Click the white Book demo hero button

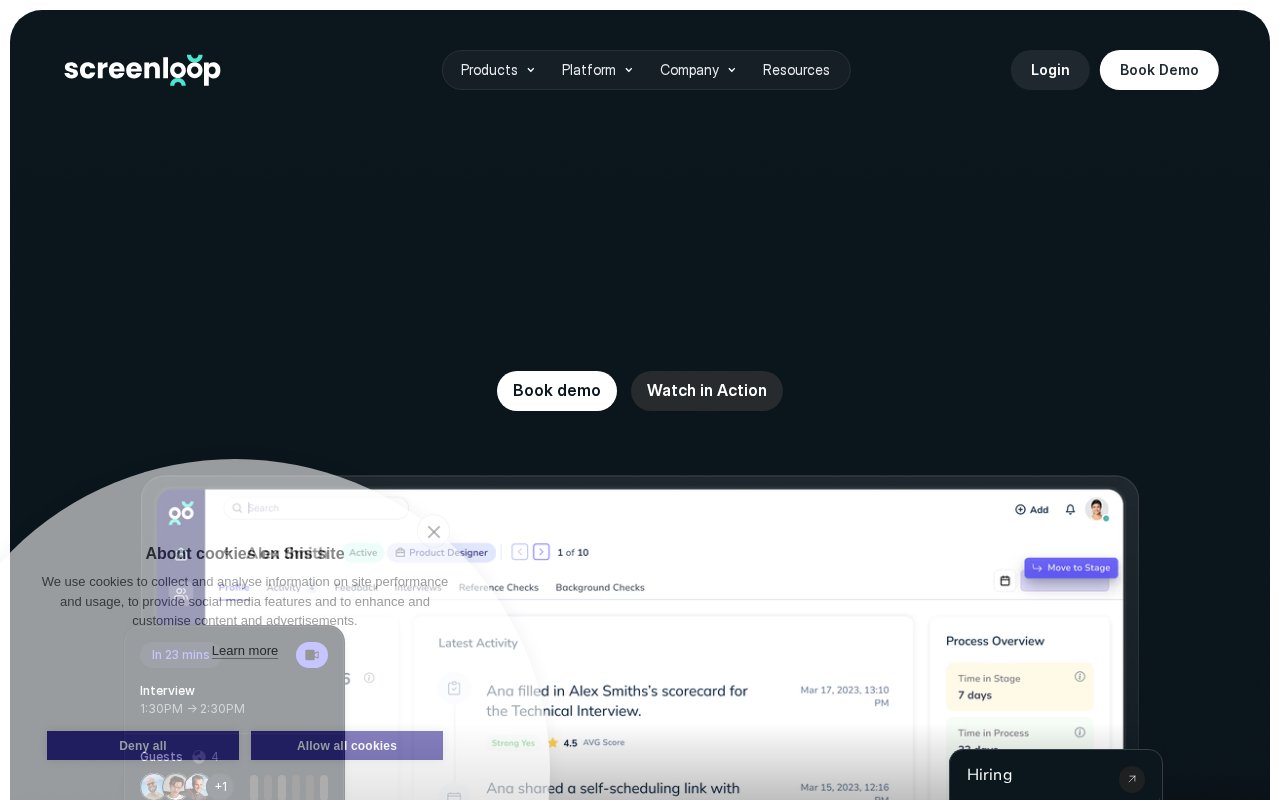click(557, 391)
